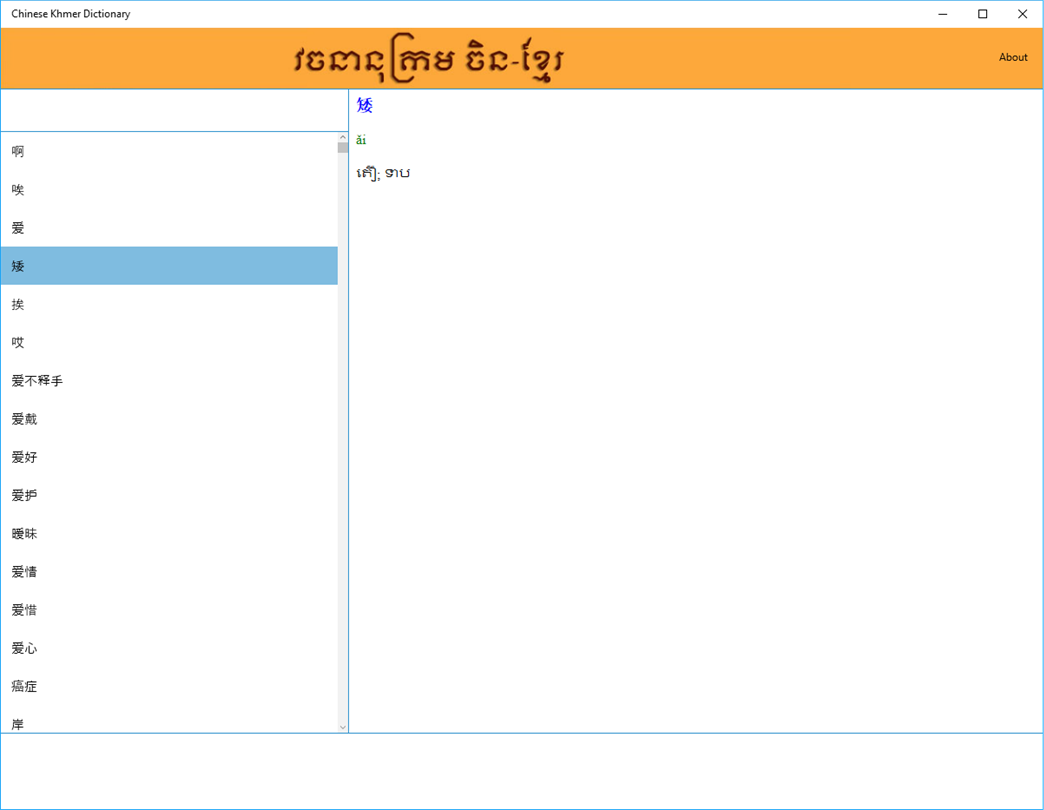The height and width of the screenshot is (810, 1044).
Task: Click the word list scroll-up arrow
Action: (x=343, y=137)
